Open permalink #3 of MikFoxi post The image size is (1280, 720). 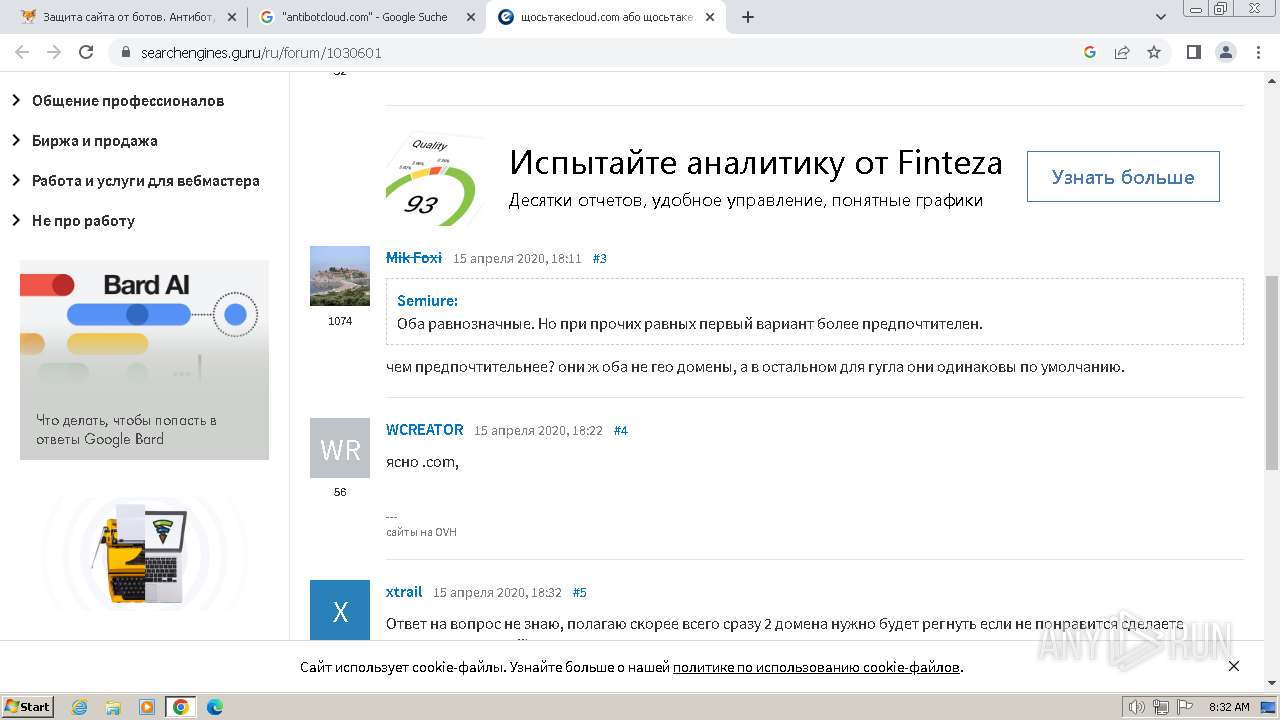pyautogui.click(x=600, y=258)
